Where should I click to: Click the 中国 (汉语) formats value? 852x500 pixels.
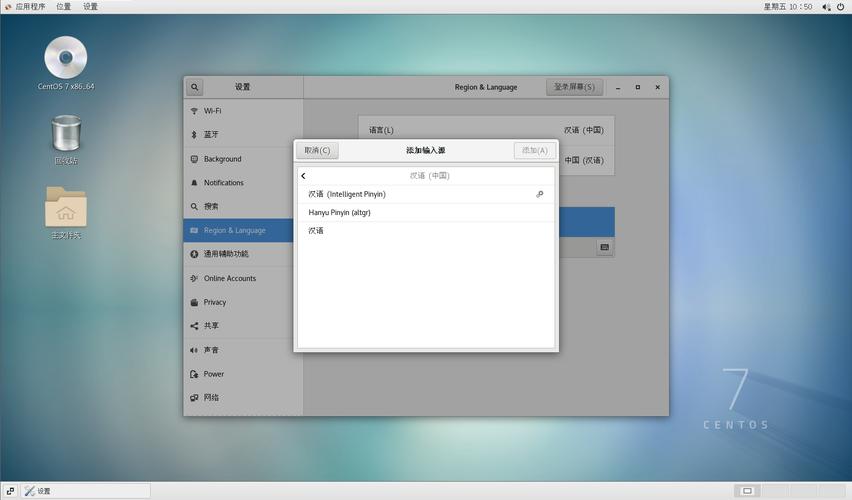[x=584, y=160]
